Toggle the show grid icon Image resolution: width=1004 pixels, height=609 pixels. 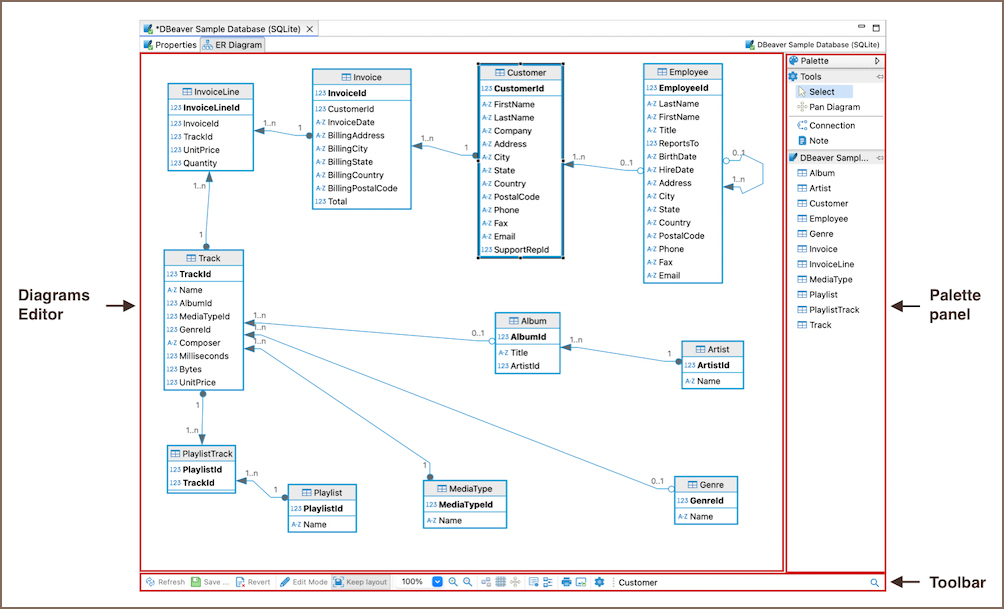click(x=500, y=582)
